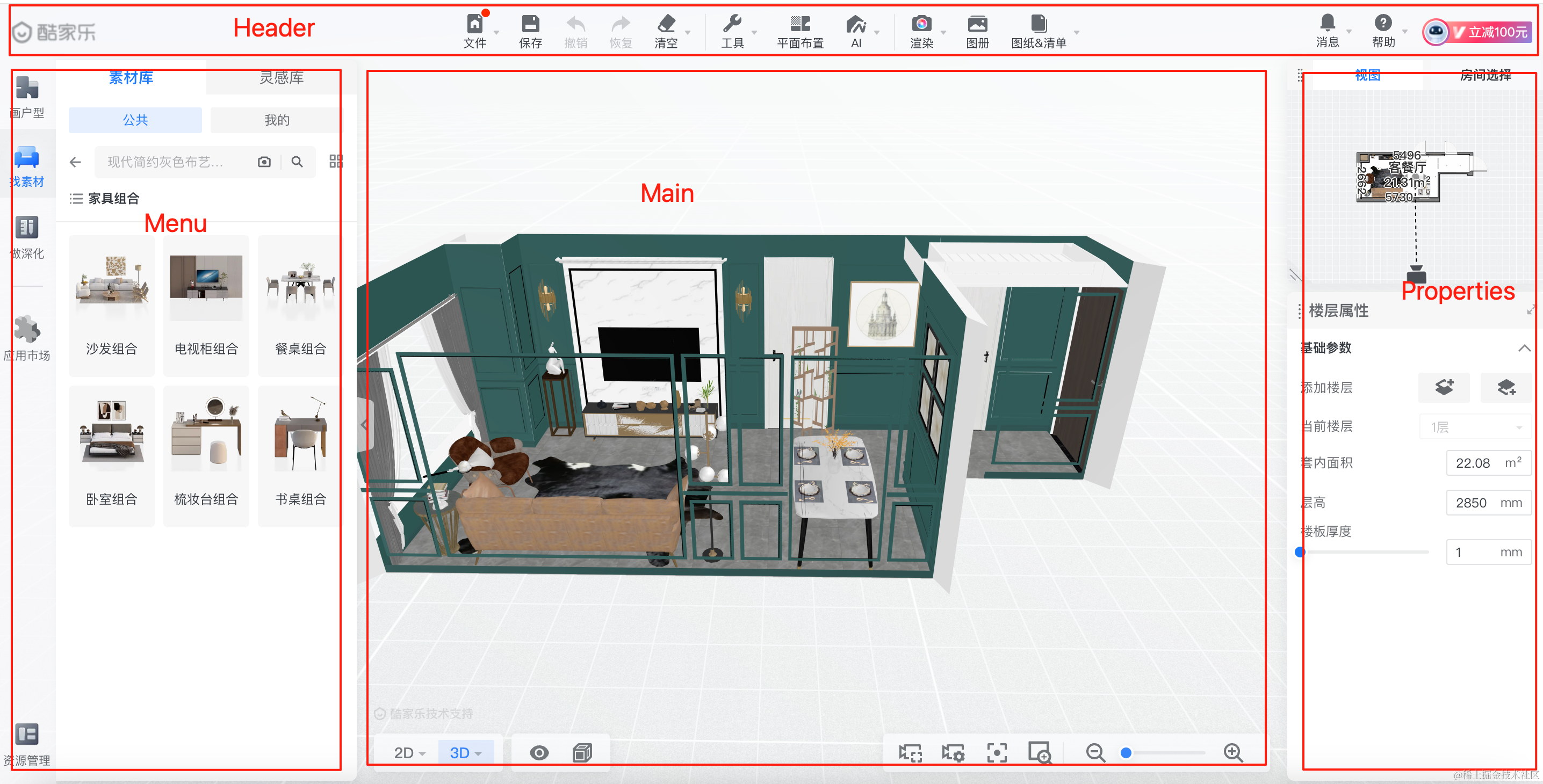Adjust the 楼板厚度 slider handle
Viewport: 1543px width, 784px height.
point(1300,552)
